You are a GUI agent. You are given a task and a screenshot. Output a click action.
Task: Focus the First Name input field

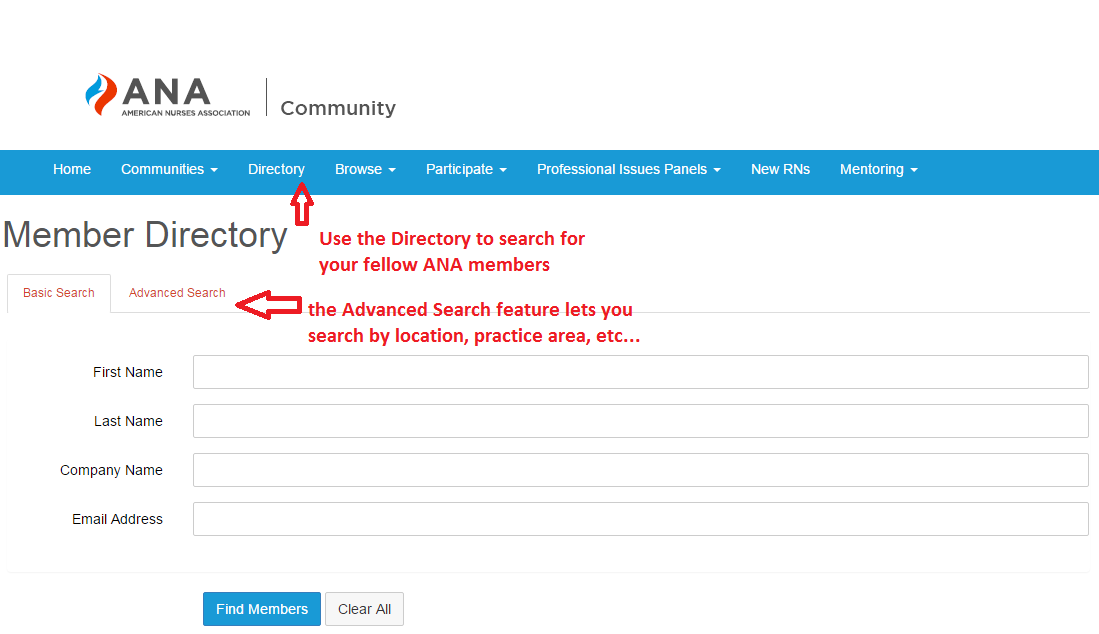pyautogui.click(x=641, y=372)
